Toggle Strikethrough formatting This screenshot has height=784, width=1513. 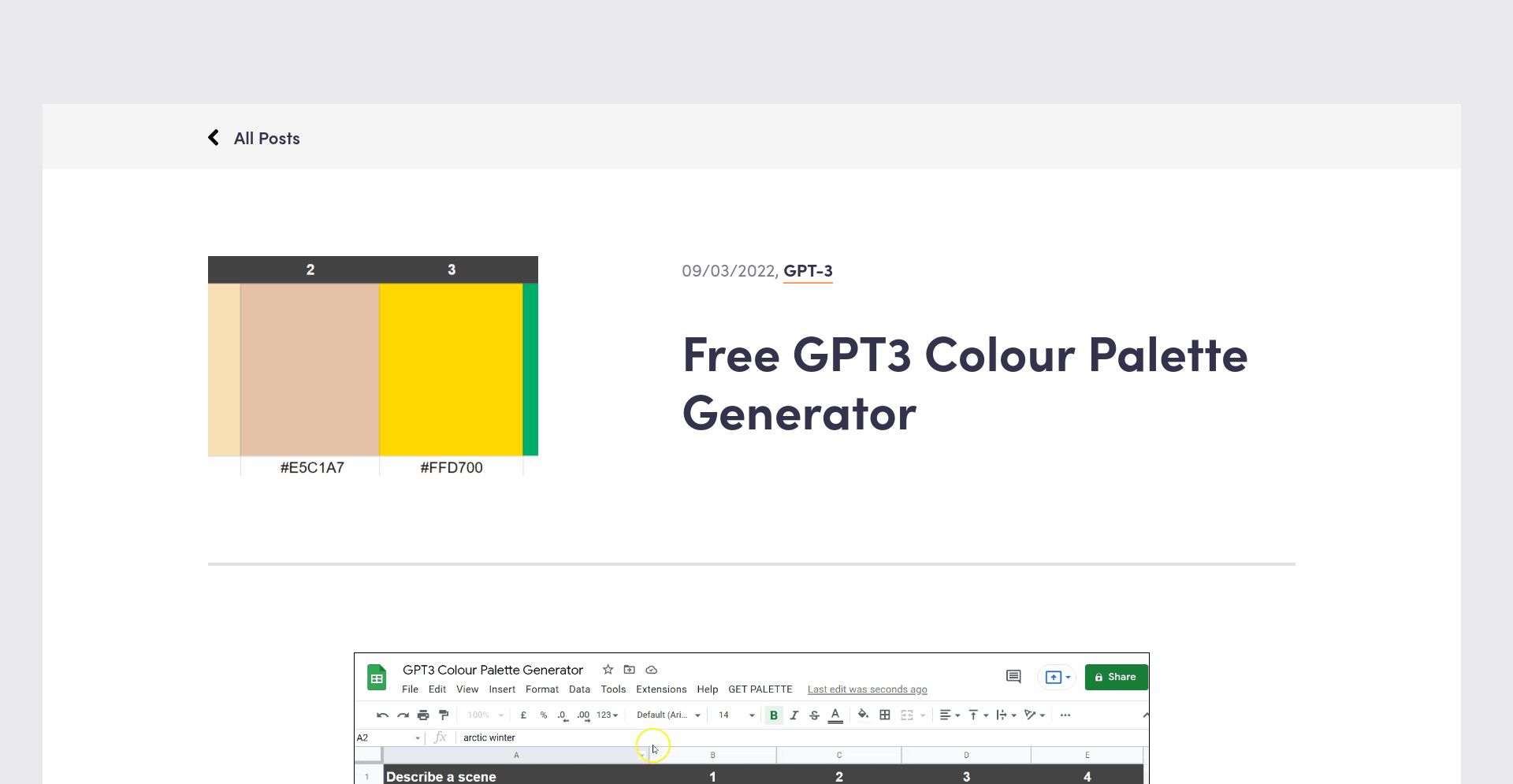point(815,715)
